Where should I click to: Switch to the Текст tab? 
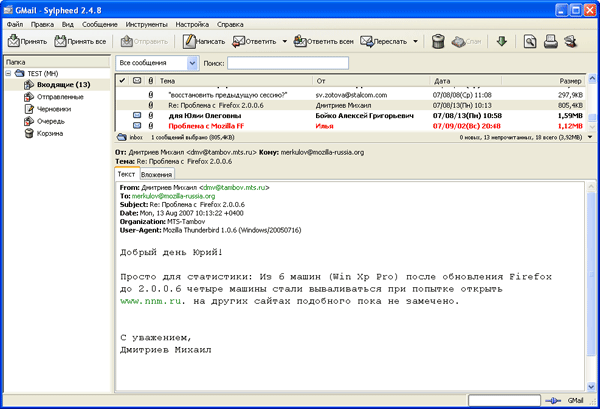(126, 174)
